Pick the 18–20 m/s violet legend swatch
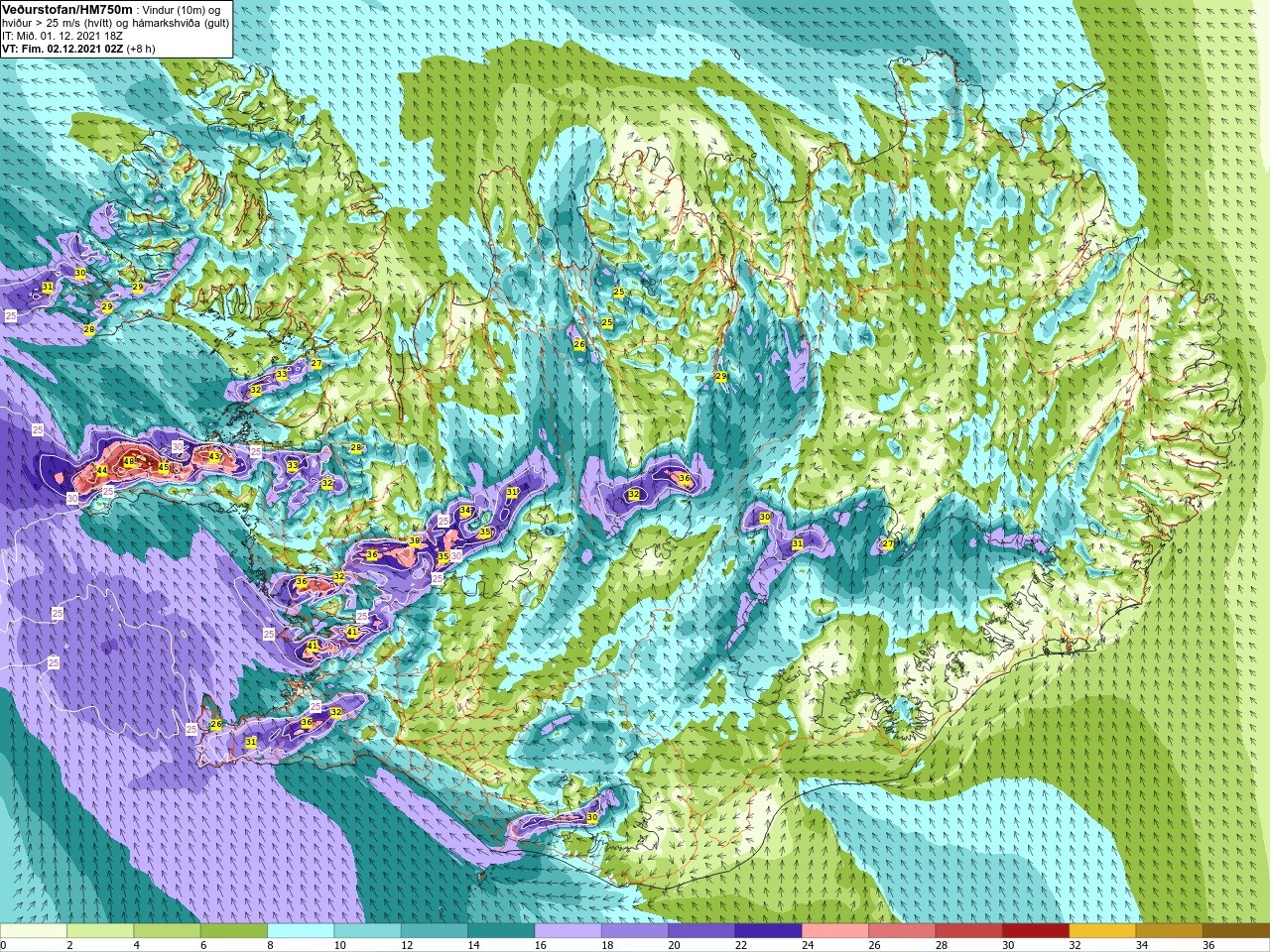1270x952 pixels. 635,931
